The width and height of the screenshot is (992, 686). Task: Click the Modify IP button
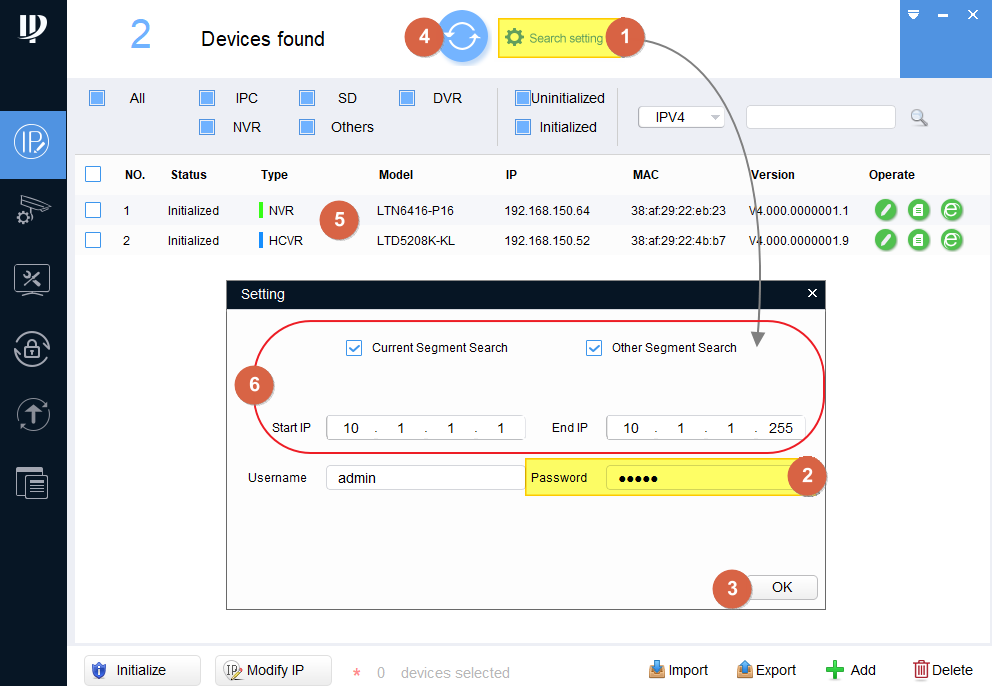point(273,670)
